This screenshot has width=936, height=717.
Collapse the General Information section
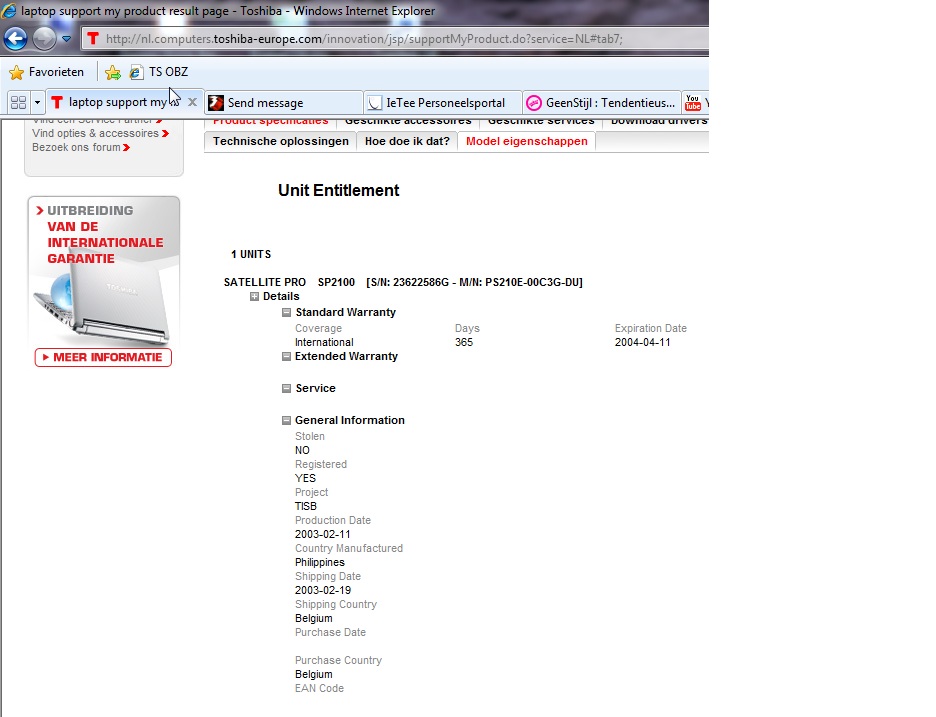point(287,420)
